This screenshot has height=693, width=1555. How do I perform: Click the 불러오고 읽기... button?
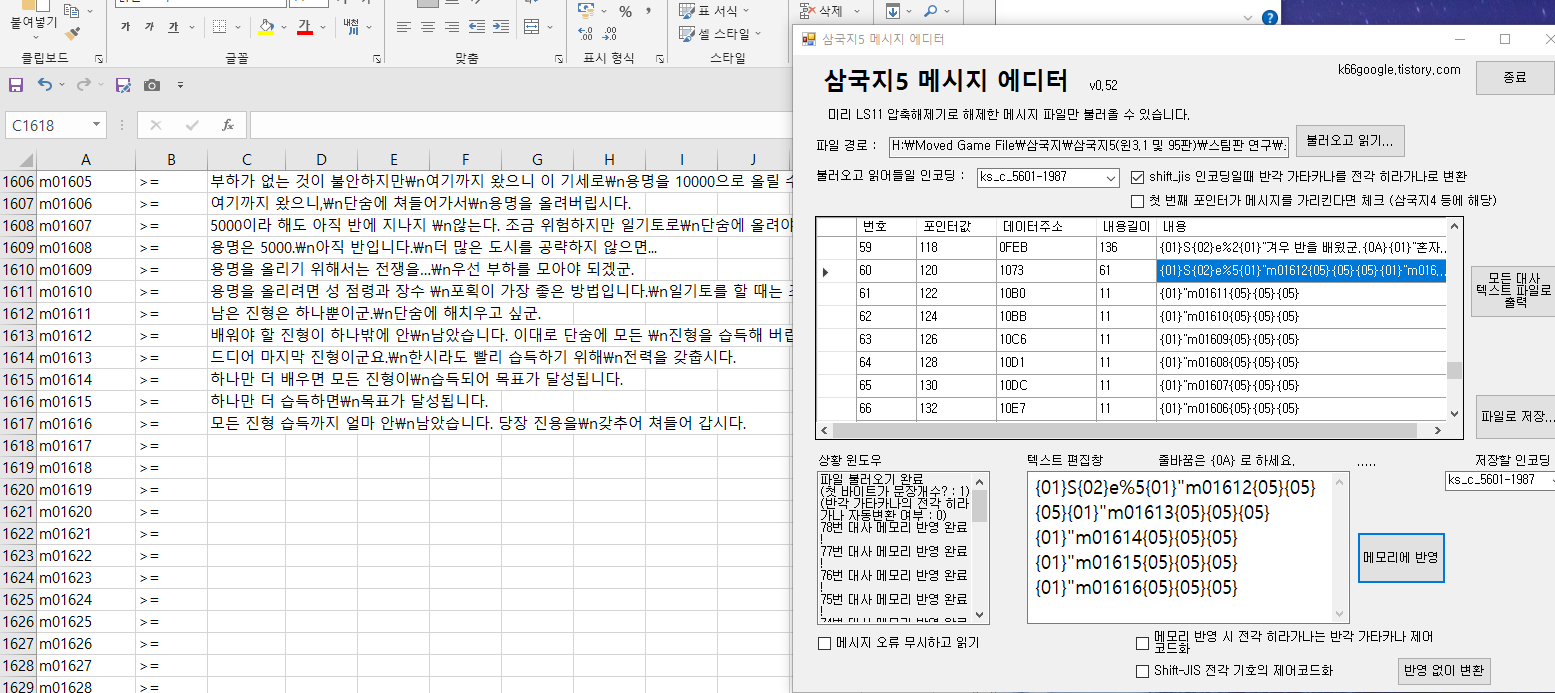(x=1350, y=141)
